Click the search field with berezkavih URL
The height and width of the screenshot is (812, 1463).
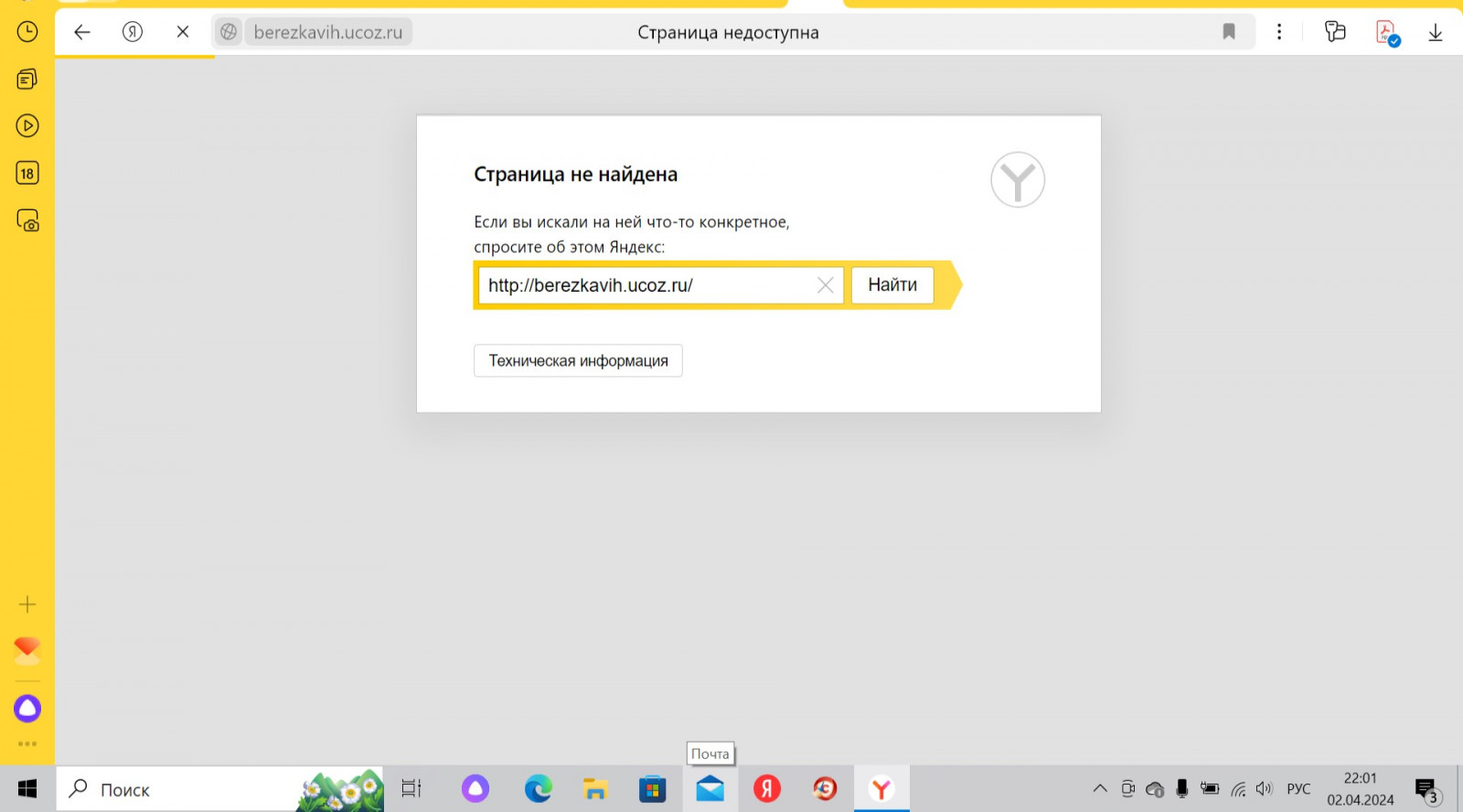point(645,285)
